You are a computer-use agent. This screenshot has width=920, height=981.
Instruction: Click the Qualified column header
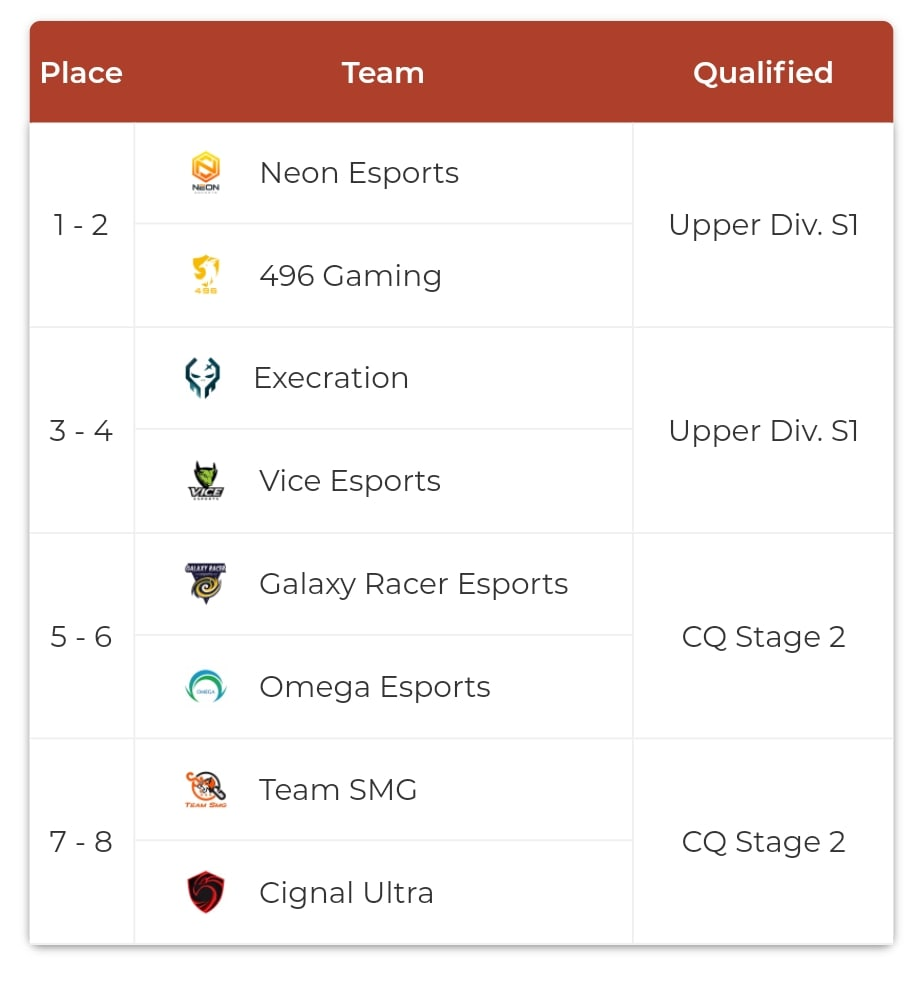click(x=763, y=73)
